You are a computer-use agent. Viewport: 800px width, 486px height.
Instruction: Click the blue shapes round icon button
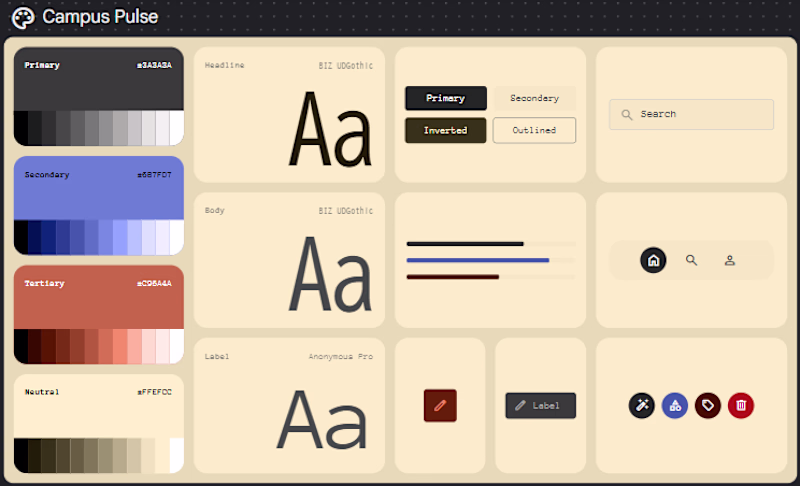(x=674, y=405)
